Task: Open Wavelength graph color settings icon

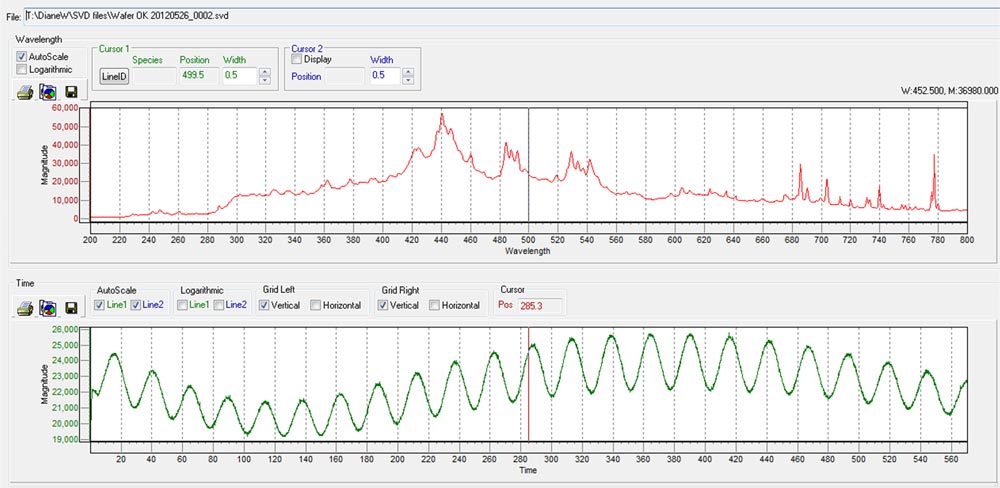Action: tap(48, 93)
